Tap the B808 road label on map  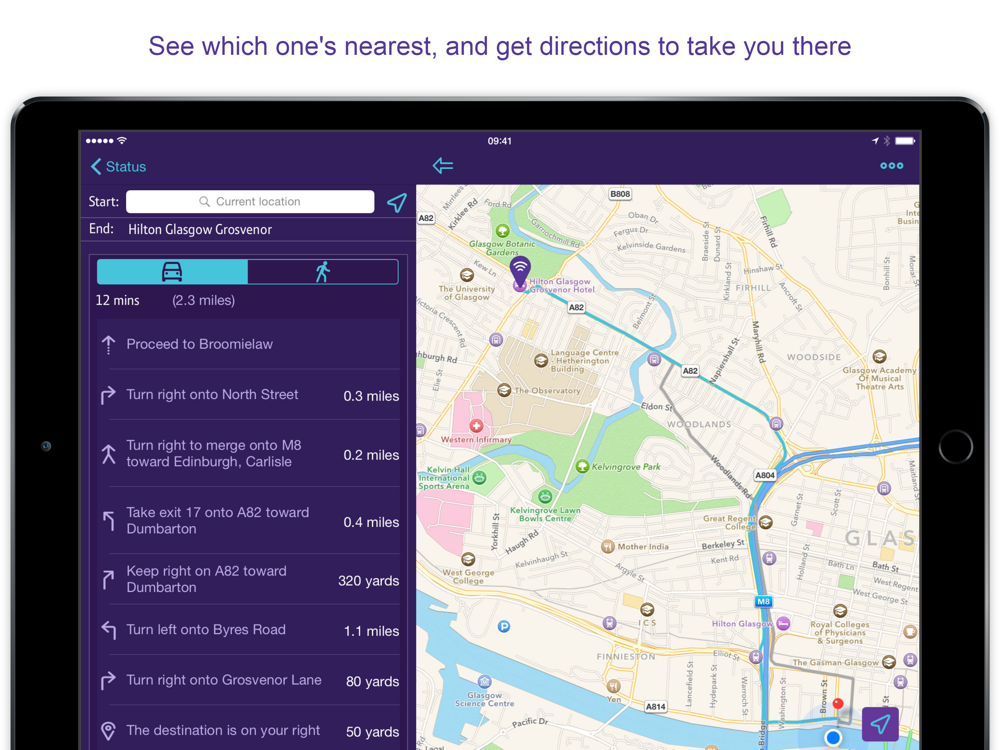pyautogui.click(x=620, y=194)
